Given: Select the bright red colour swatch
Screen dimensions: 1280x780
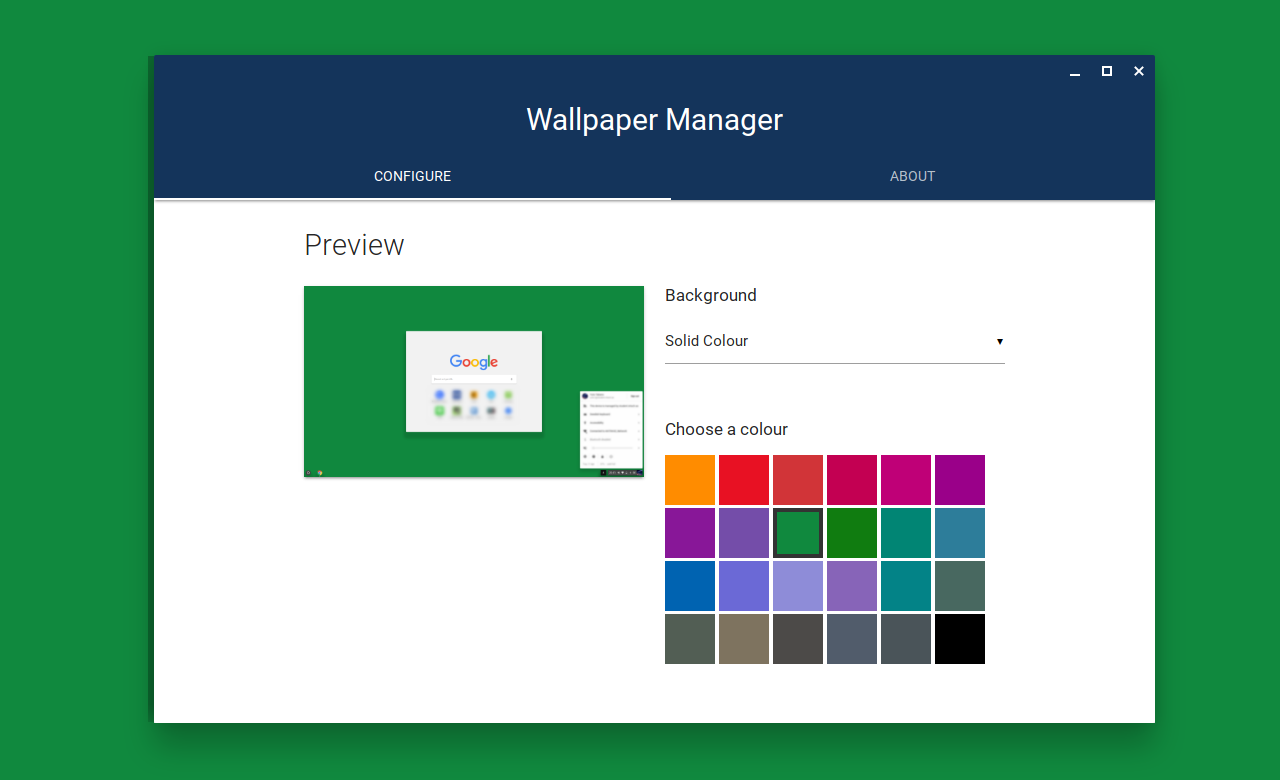Looking at the screenshot, I should 744,480.
